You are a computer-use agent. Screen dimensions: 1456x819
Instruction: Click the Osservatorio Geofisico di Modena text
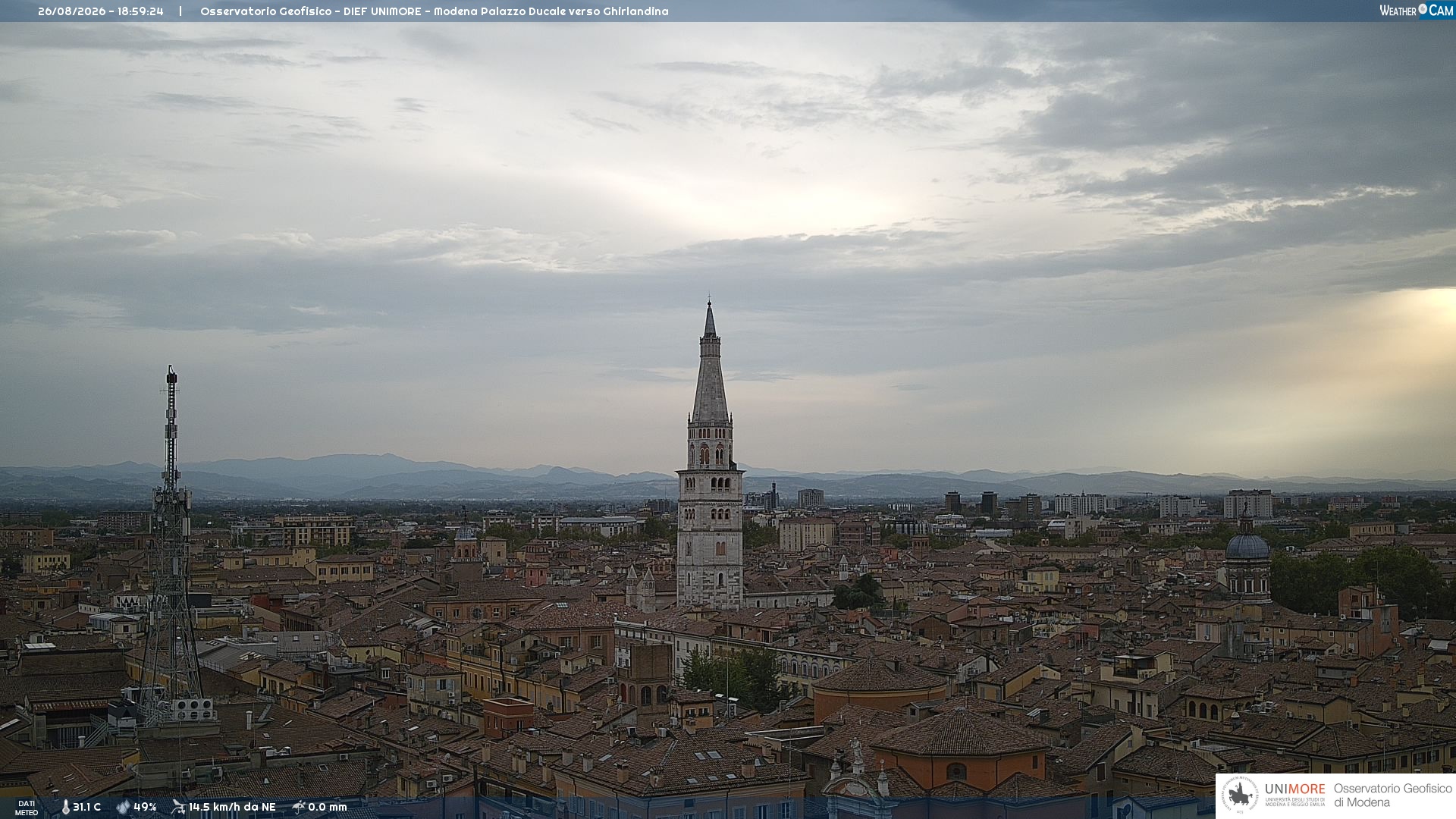pos(1392,795)
